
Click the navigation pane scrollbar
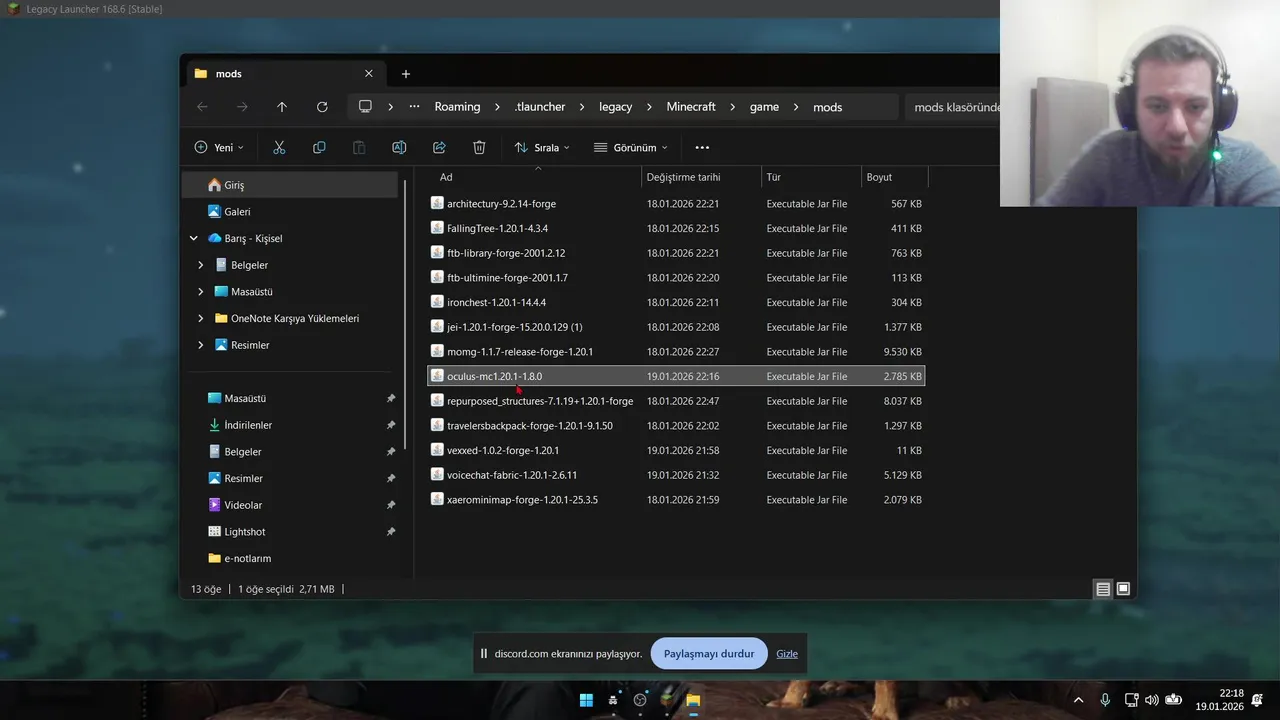coord(405,314)
